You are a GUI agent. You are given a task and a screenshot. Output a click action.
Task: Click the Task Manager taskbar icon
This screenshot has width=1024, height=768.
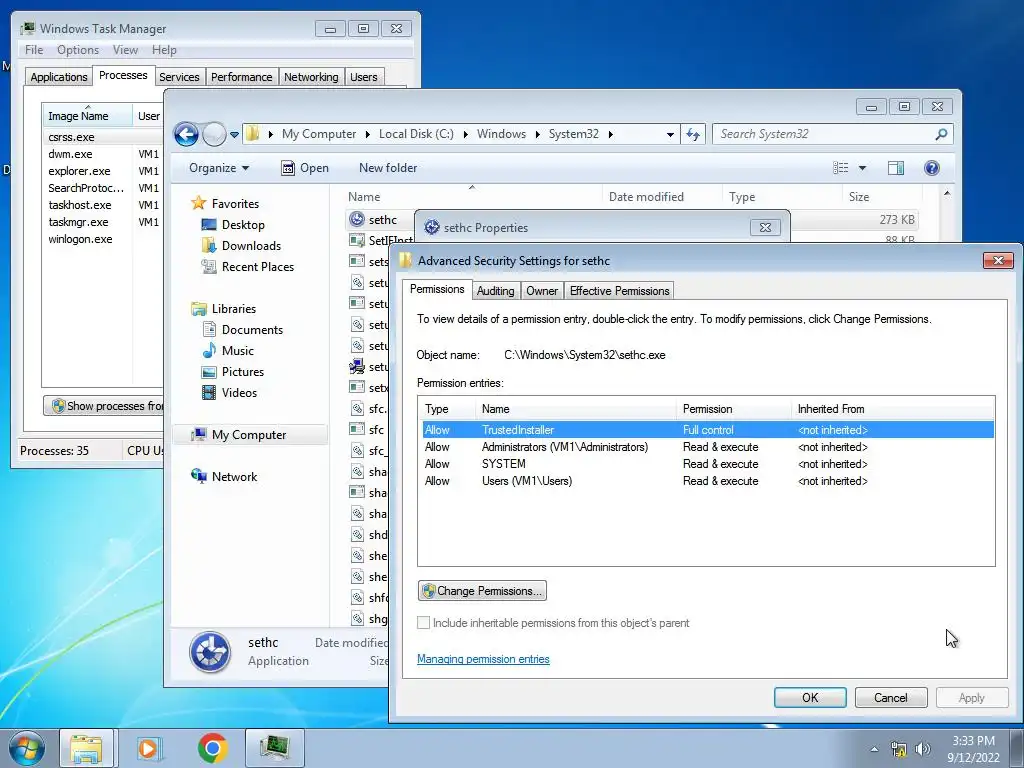pyautogui.click(x=275, y=748)
